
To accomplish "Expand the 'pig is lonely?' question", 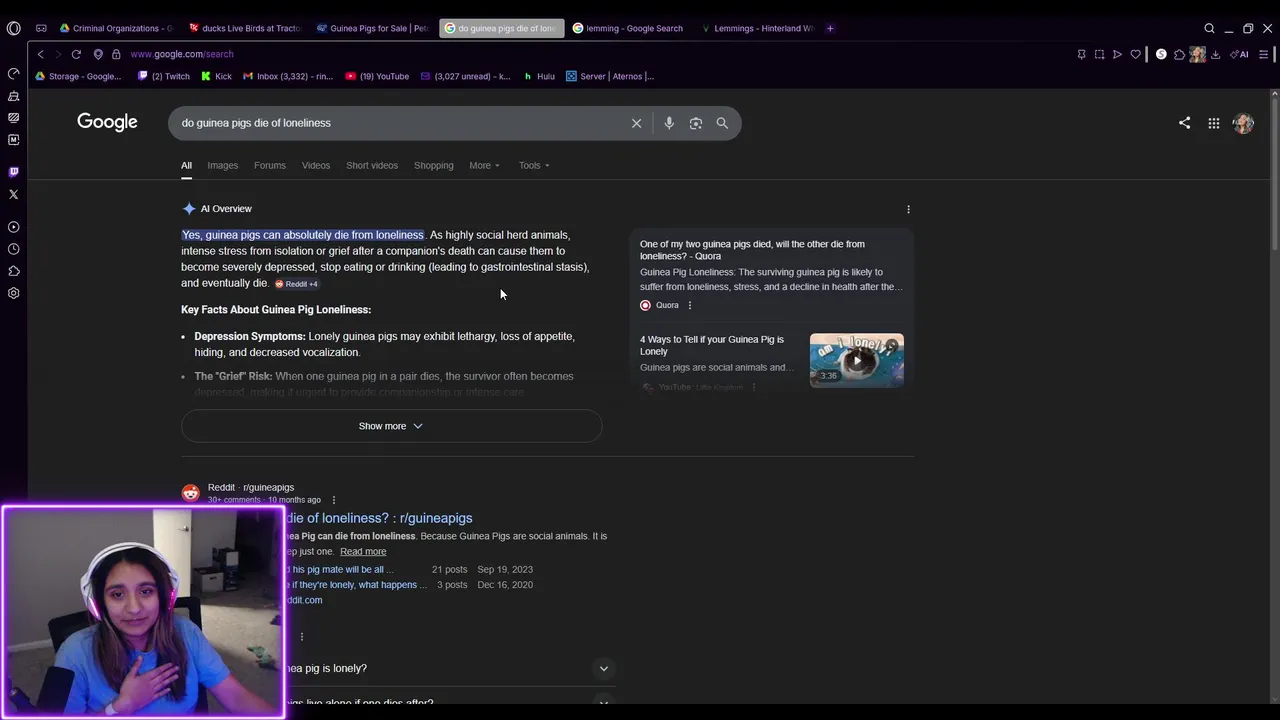I will pos(603,668).
